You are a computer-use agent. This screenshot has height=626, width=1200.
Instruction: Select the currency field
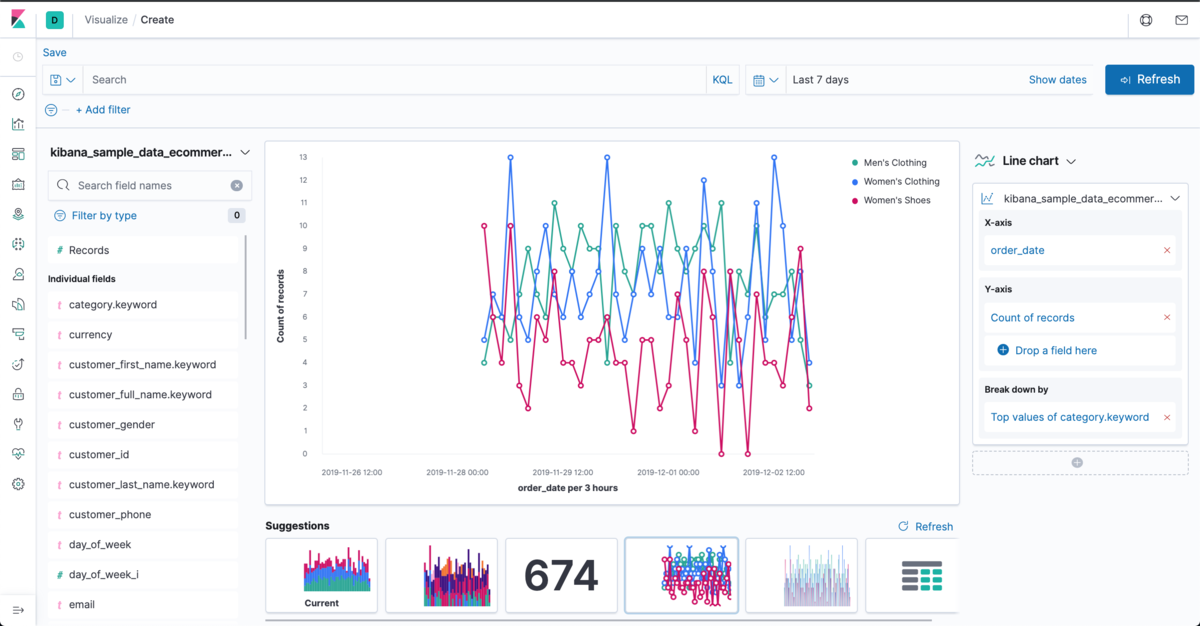click(x=144, y=335)
